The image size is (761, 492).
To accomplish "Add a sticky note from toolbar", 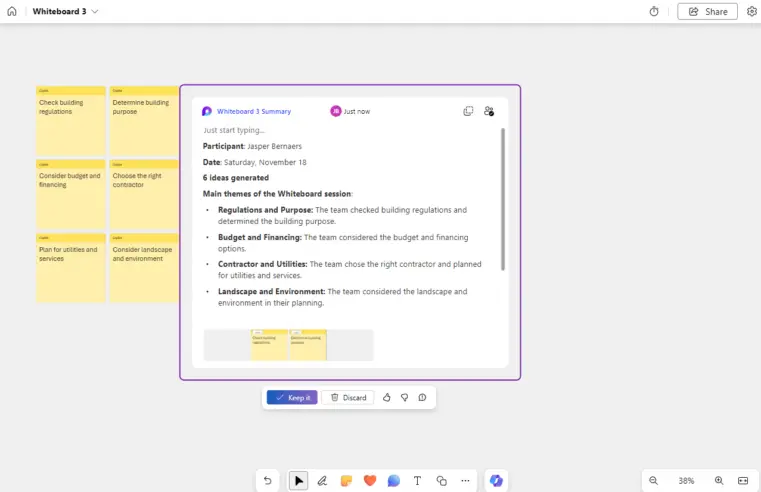I will coord(346,481).
